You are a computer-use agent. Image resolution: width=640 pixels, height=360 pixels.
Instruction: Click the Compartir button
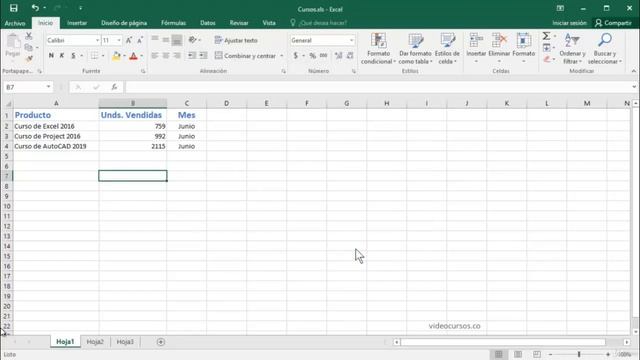coord(613,23)
